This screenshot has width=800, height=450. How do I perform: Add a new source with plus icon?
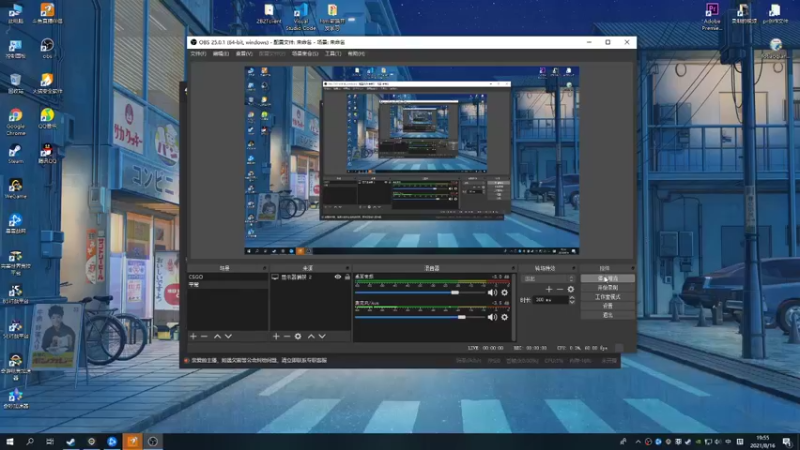(276, 336)
